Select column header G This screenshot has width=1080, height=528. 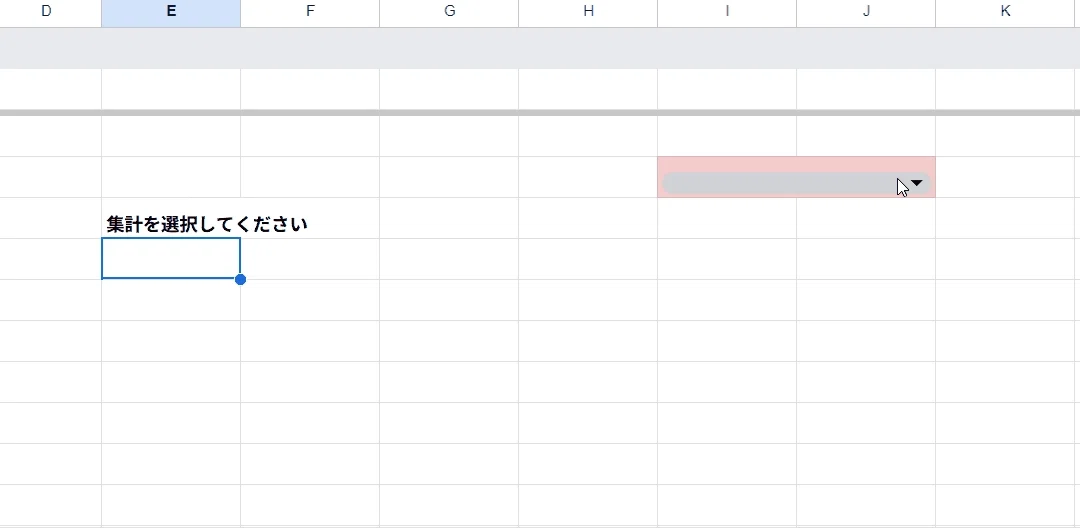pos(449,10)
